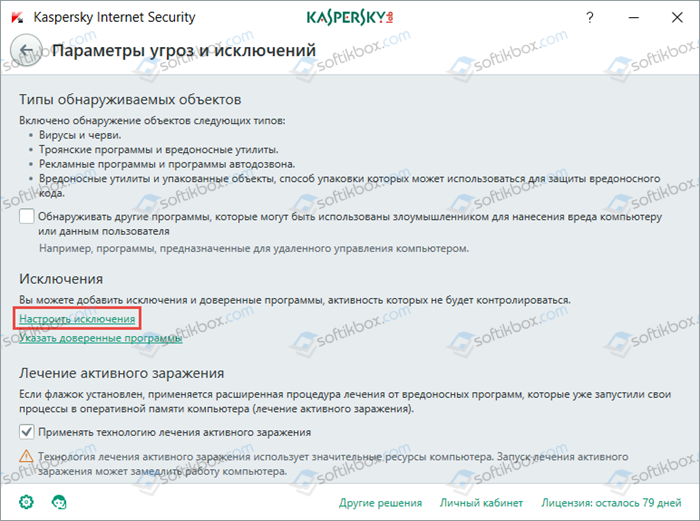Select the 'Исключения' heading
This screenshot has height=521, width=700.
point(61,279)
